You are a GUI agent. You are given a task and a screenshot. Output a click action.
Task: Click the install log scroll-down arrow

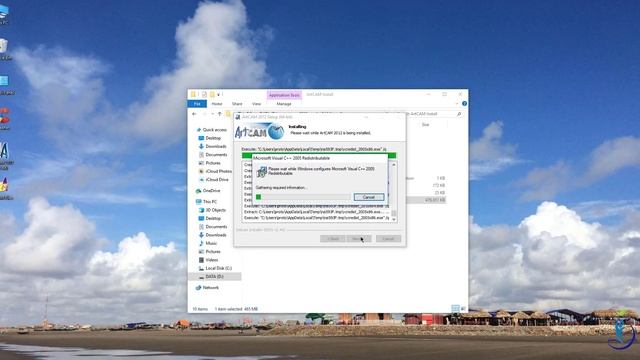point(394,219)
